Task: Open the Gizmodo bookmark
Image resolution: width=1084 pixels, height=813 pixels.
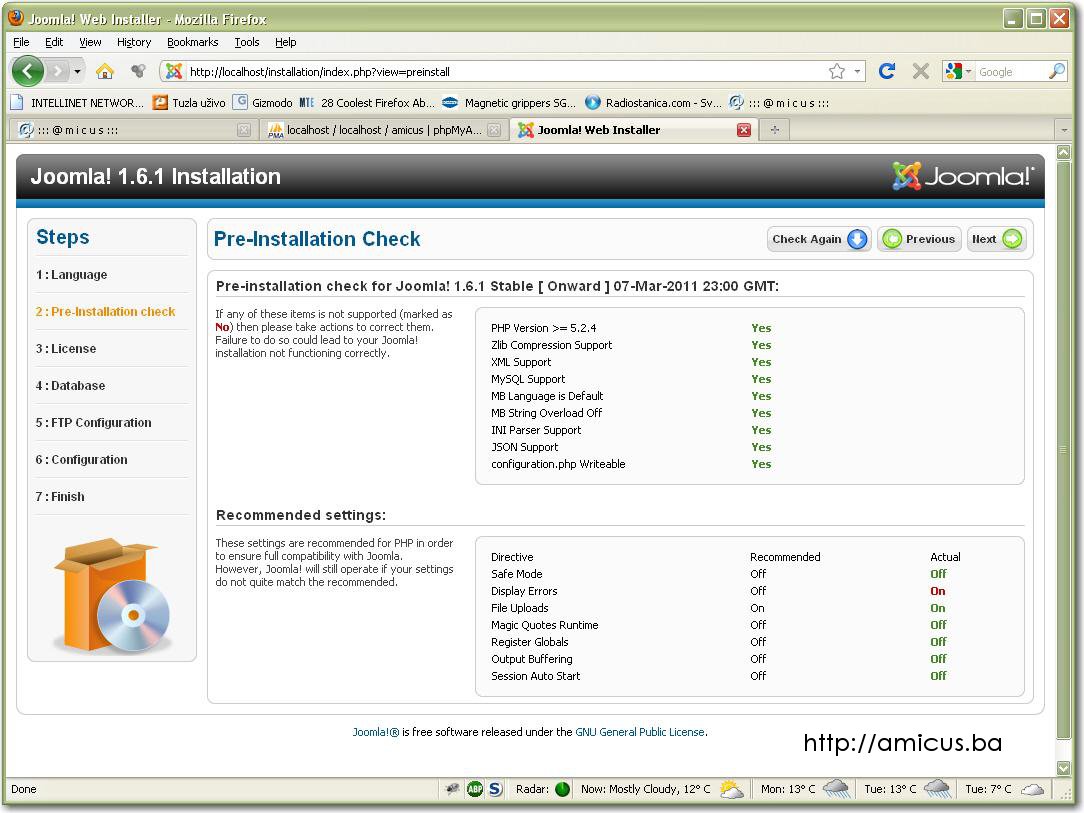Action: point(263,103)
